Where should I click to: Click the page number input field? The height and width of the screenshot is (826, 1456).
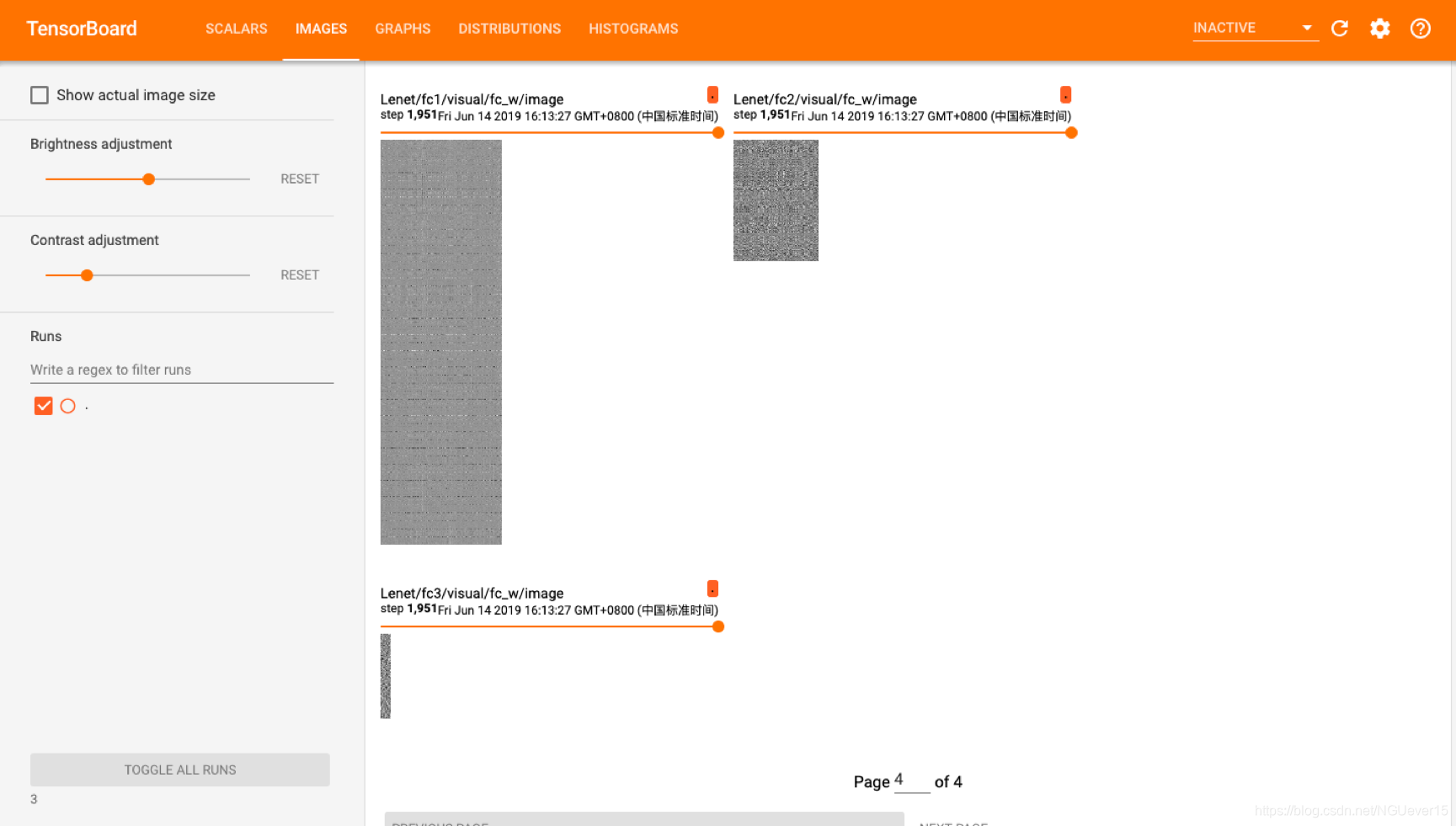click(911, 781)
